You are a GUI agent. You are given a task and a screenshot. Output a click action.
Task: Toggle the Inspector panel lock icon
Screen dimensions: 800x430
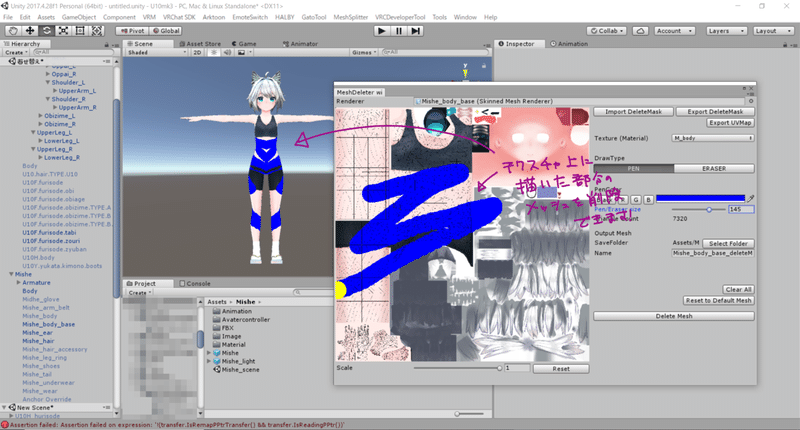785,44
